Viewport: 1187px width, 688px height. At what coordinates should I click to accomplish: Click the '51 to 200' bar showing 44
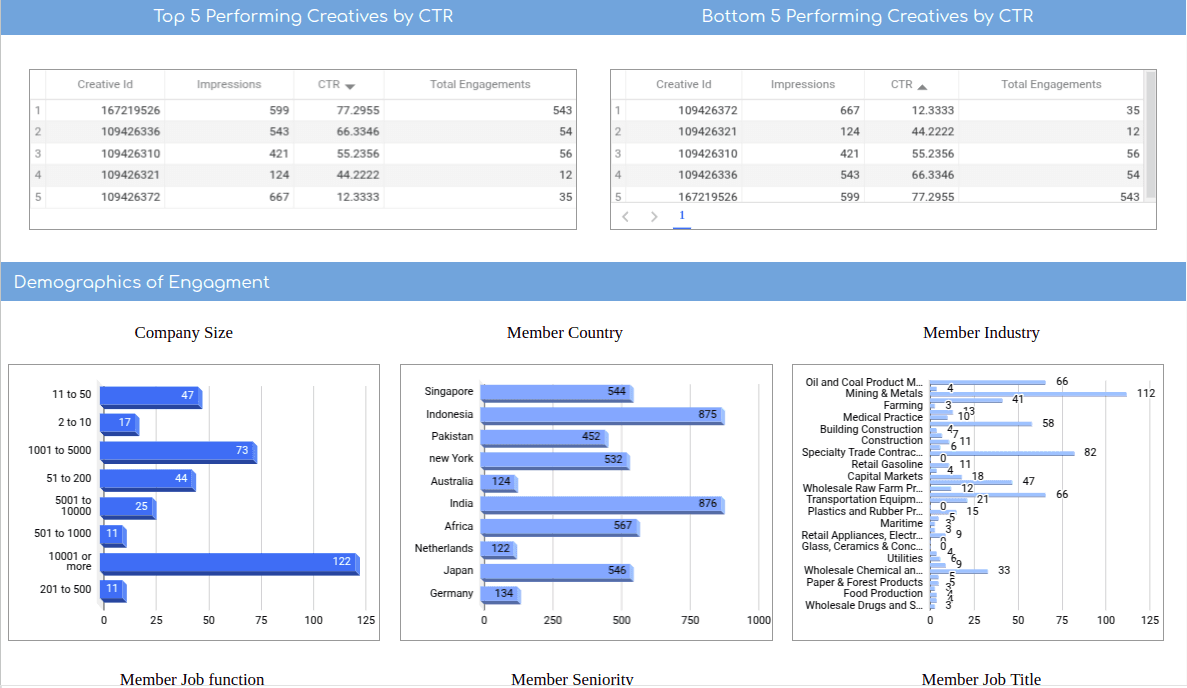click(x=148, y=481)
